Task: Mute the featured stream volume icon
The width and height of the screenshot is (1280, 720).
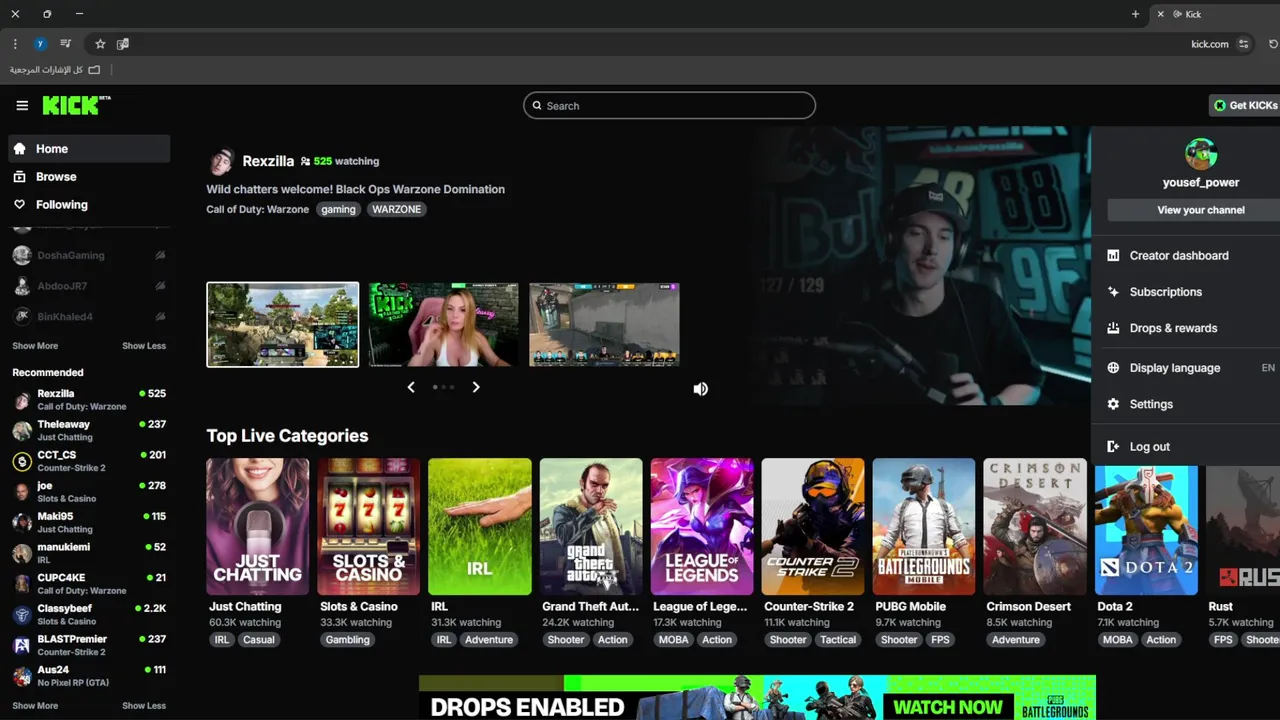Action: 700,389
